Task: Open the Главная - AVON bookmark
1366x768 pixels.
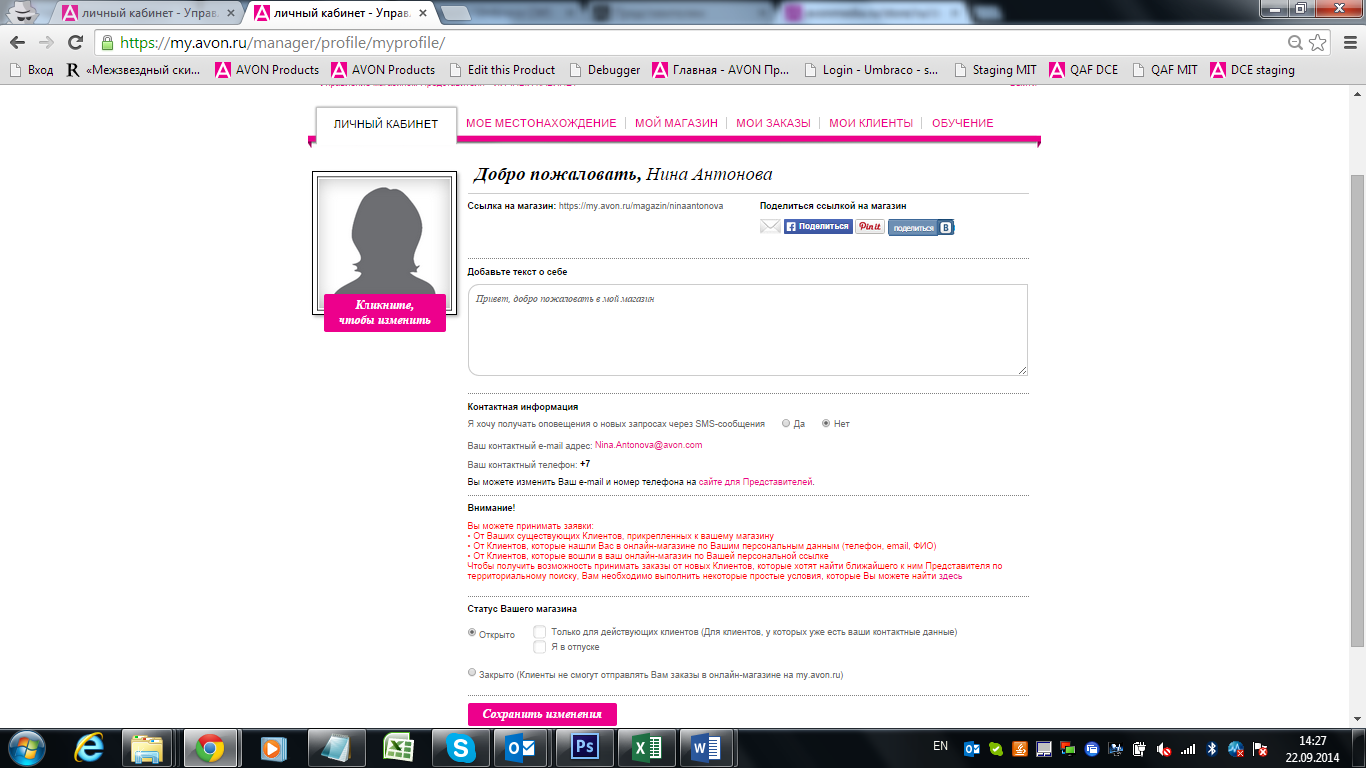Action: click(721, 70)
